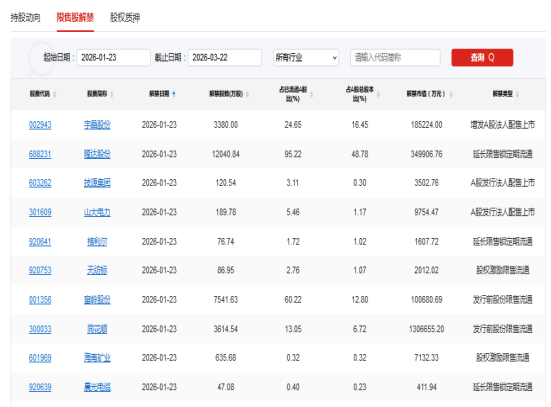This screenshot has width=551, height=407.
Task: Select market value 2012.02
Action: [x=427, y=270]
